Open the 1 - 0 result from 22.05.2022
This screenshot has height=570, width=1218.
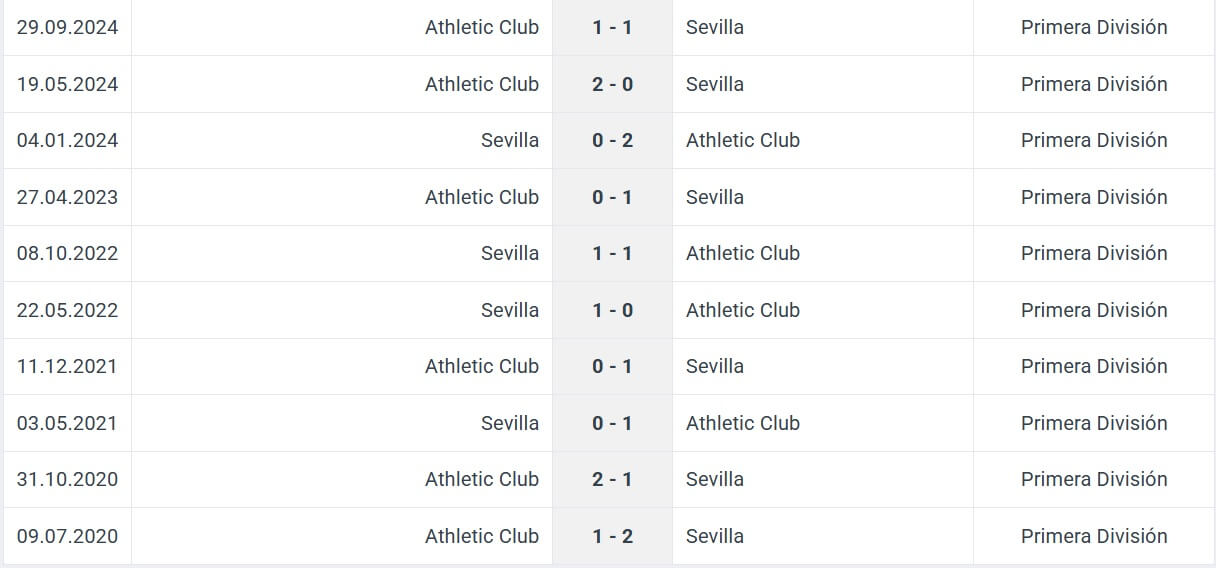(x=612, y=310)
